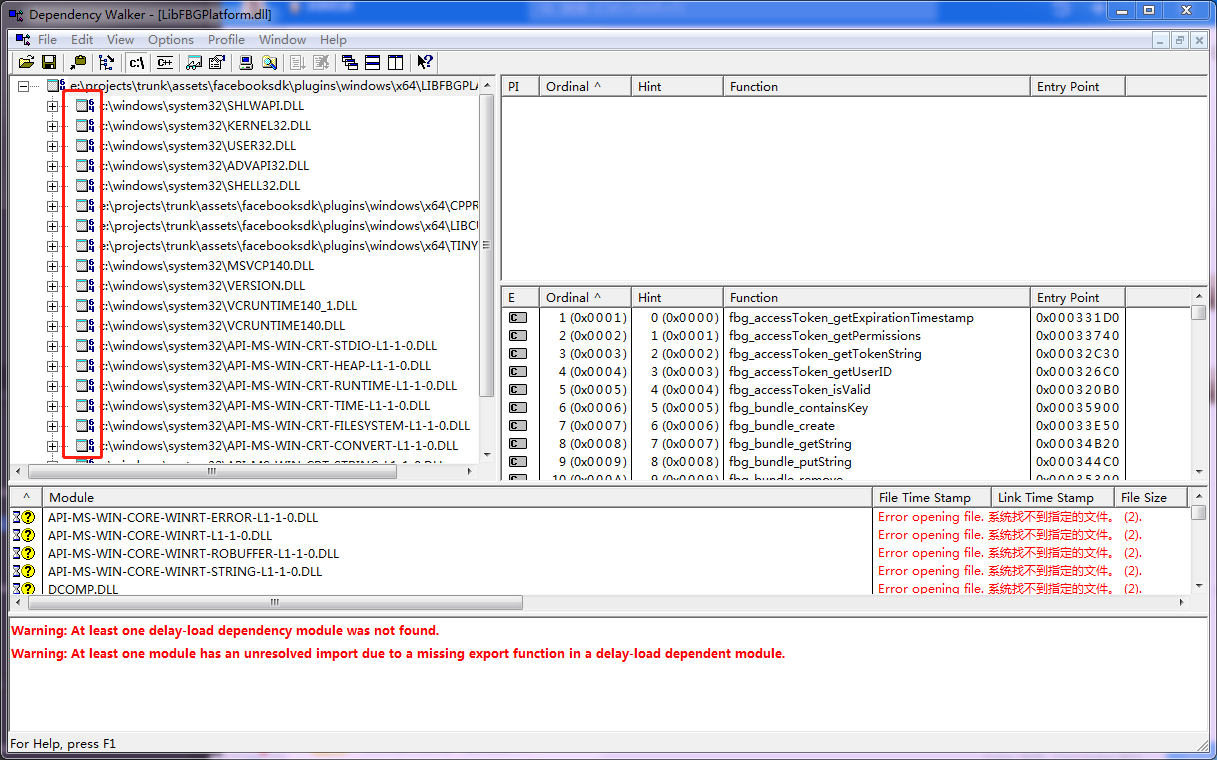
Task: Sort exports list by Entry Point column header
Action: point(1077,297)
